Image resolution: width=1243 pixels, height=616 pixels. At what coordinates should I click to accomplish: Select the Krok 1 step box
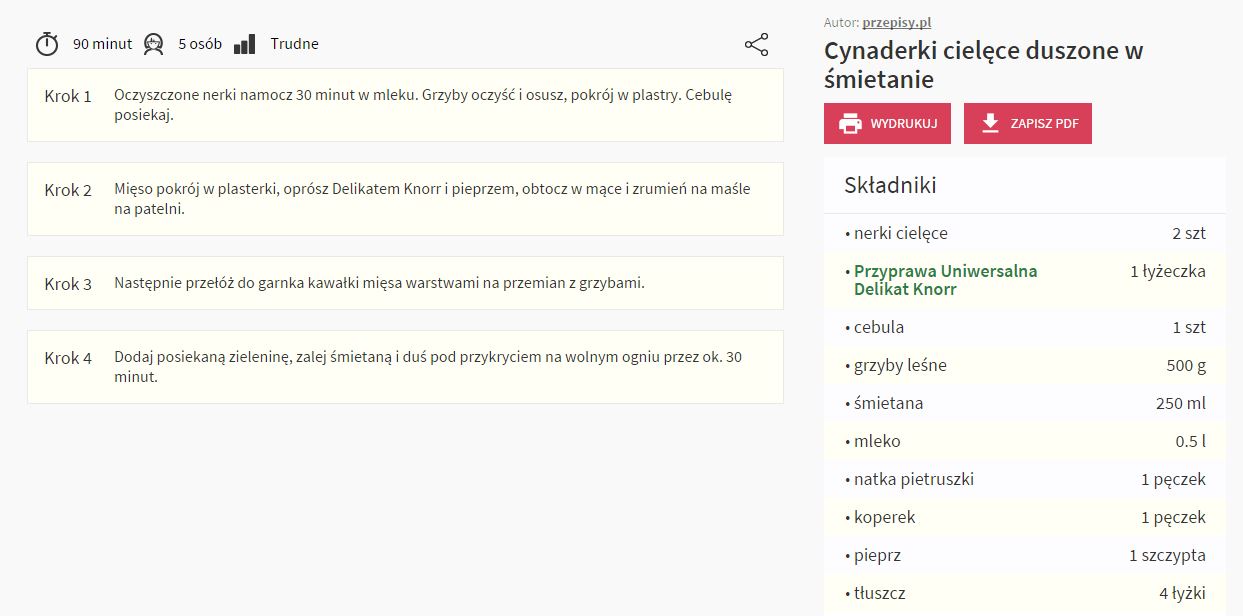pyautogui.click(x=405, y=105)
